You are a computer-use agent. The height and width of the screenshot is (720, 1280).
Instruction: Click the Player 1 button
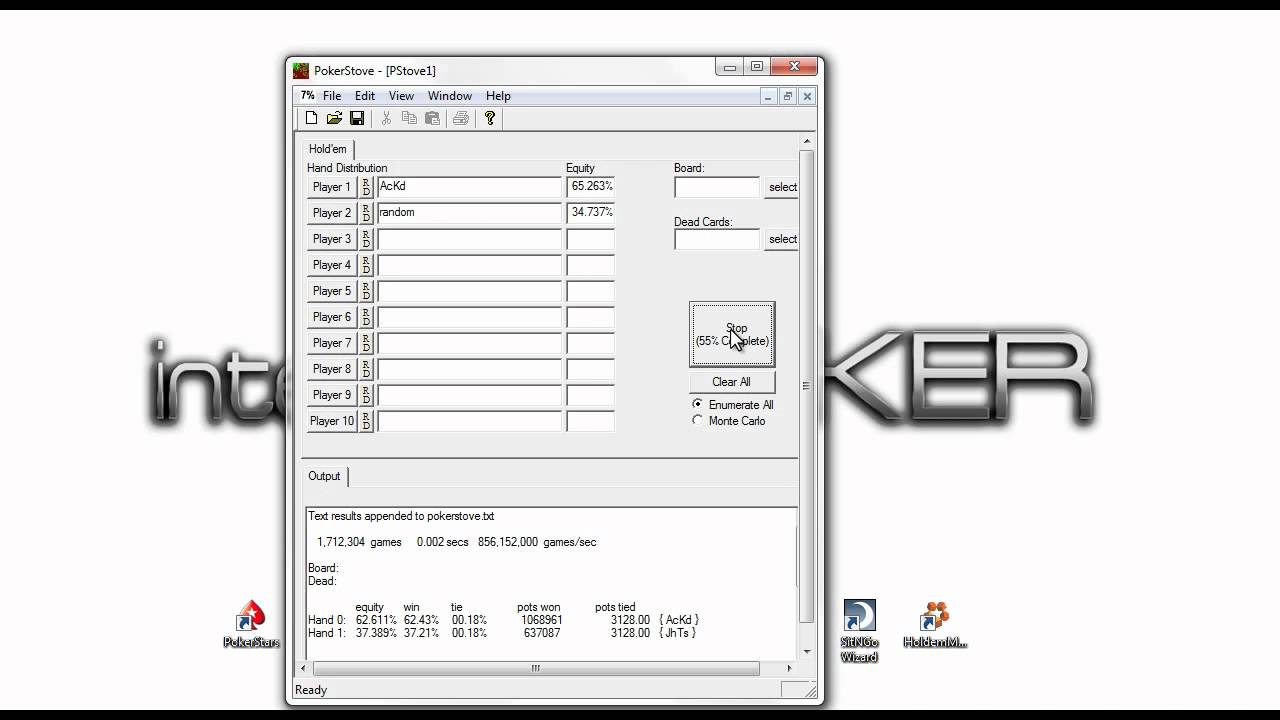332,187
